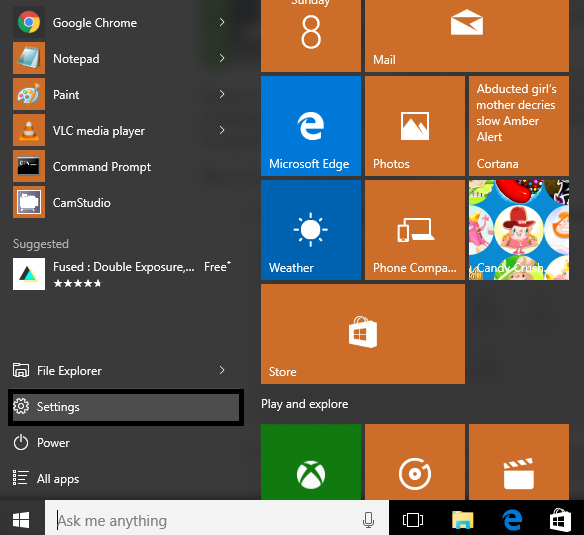The height and width of the screenshot is (535, 584).
Task: Open the Mail tile
Action: point(467,36)
